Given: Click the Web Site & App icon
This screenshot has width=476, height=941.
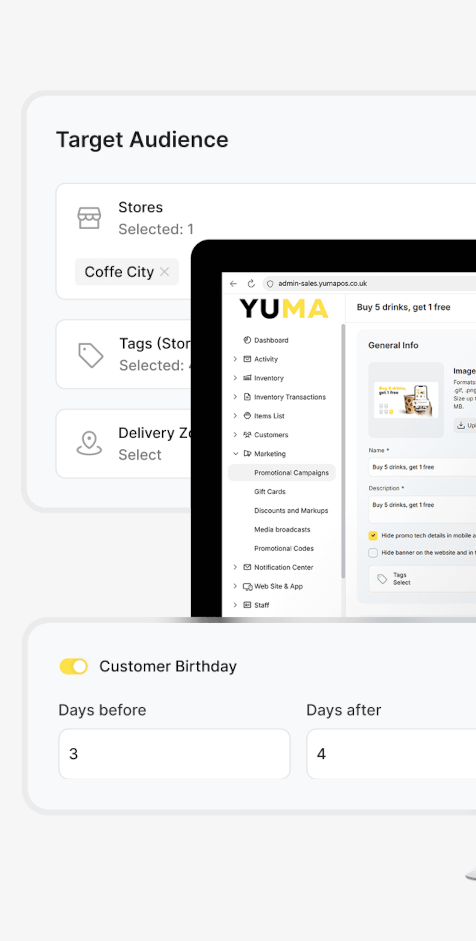Looking at the screenshot, I should [247, 586].
